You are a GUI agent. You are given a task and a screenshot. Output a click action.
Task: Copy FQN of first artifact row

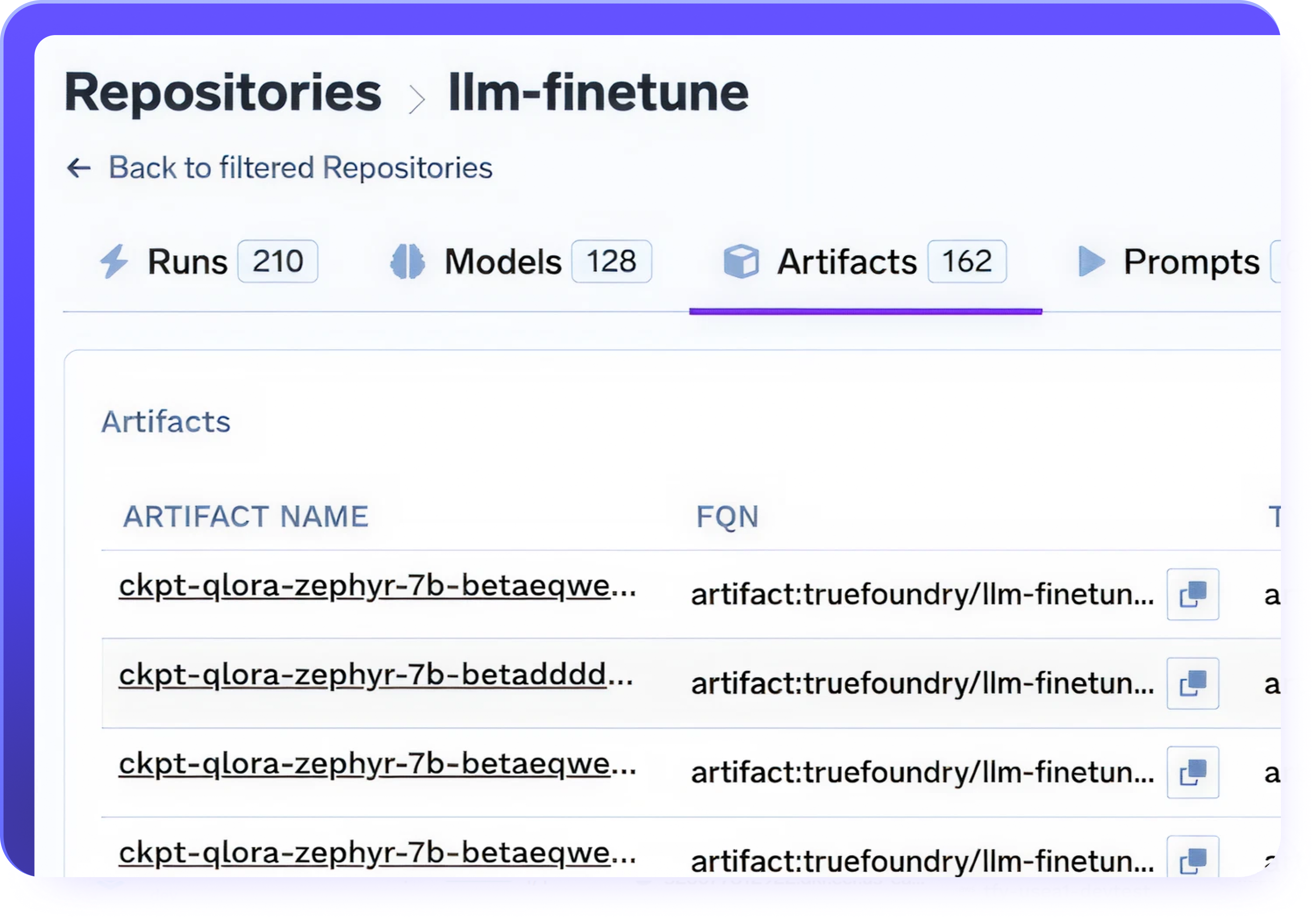click(x=1192, y=594)
